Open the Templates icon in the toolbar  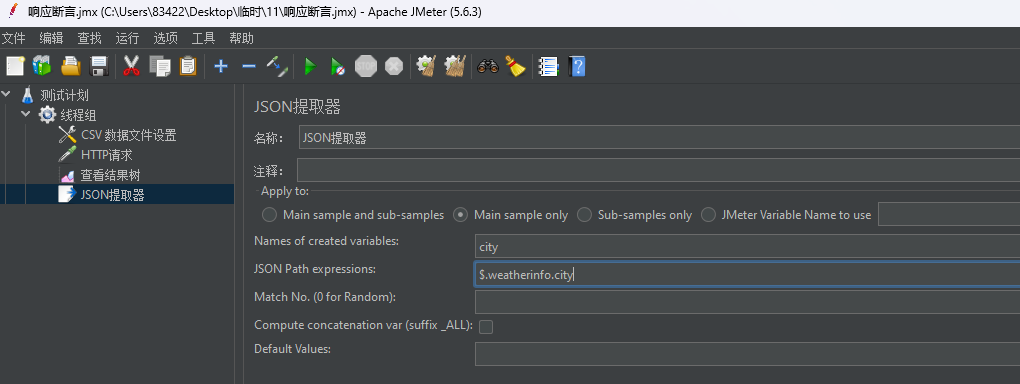coord(42,66)
